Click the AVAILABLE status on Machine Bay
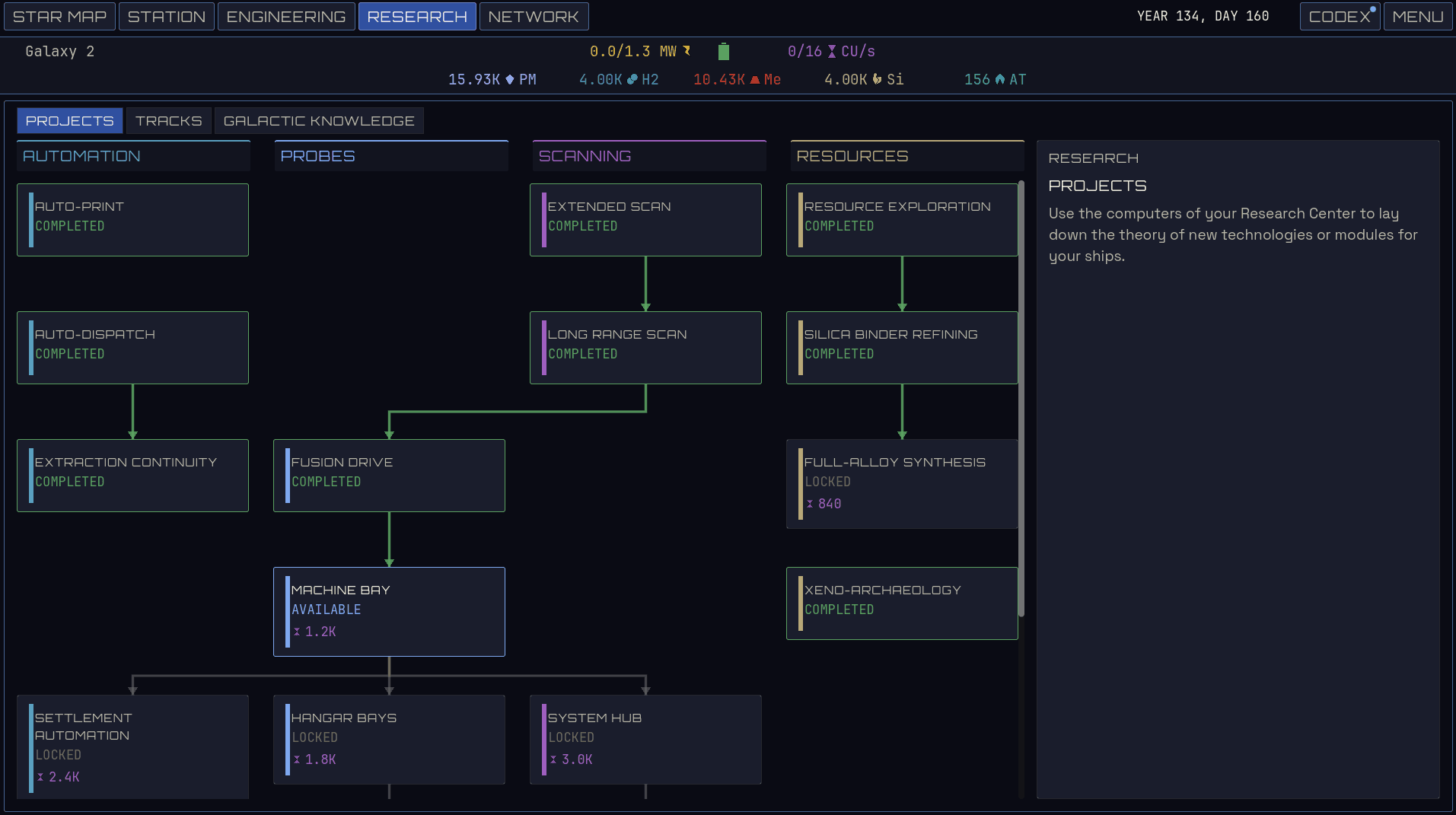Image resolution: width=1456 pixels, height=815 pixels. pos(327,610)
